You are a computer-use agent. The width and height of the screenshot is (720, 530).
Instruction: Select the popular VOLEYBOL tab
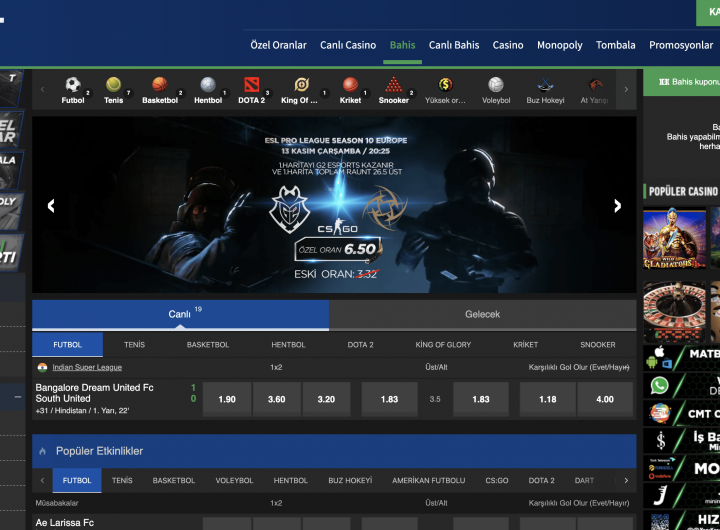point(234,480)
